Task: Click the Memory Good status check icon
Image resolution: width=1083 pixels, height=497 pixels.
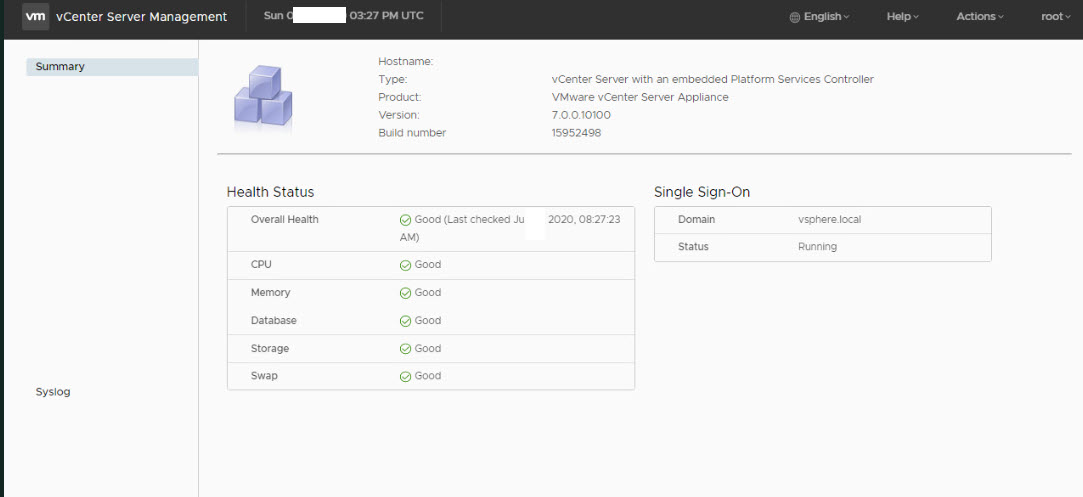Action: 405,293
